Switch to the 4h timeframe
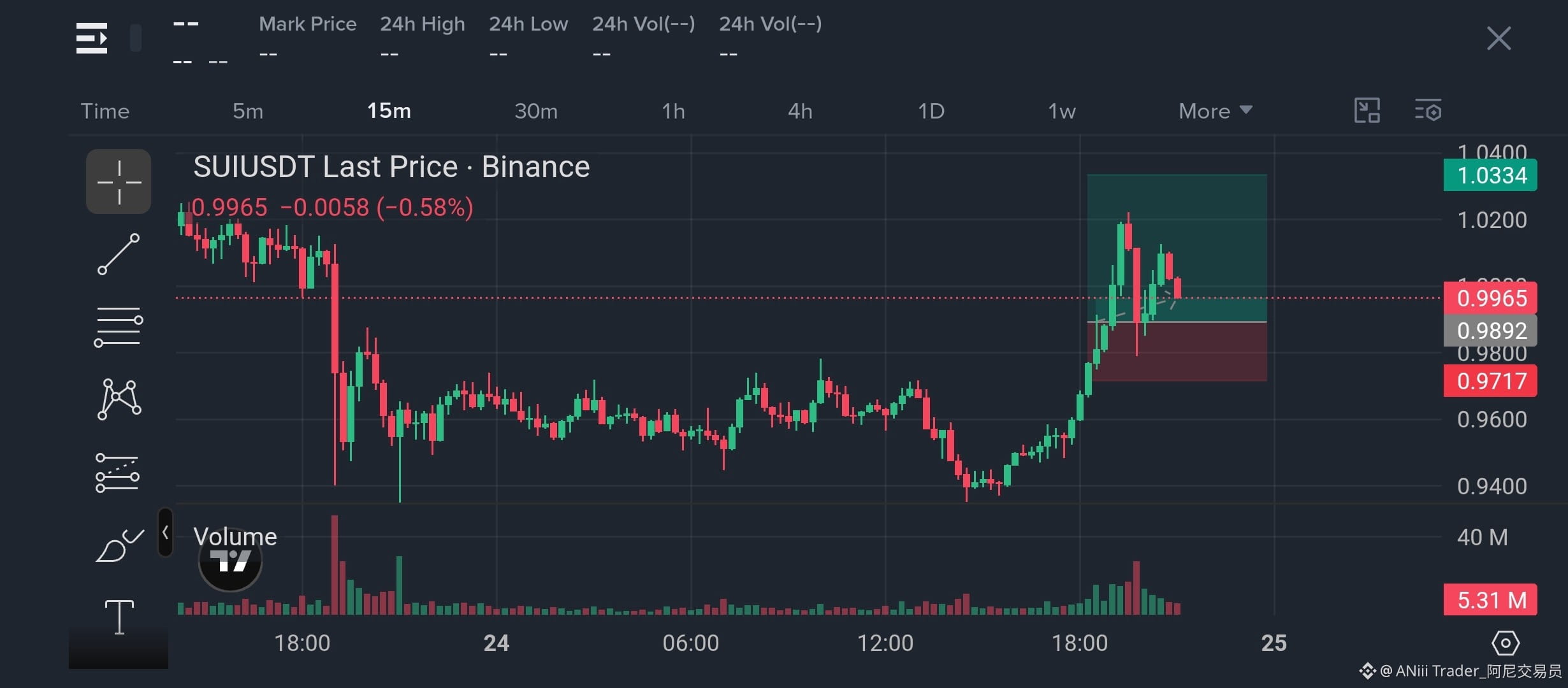Image resolution: width=1568 pixels, height=688 pixels. click(800, 111)
